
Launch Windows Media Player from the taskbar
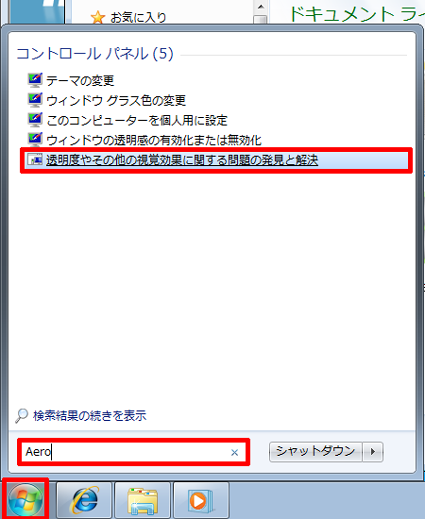click(201, 500)
